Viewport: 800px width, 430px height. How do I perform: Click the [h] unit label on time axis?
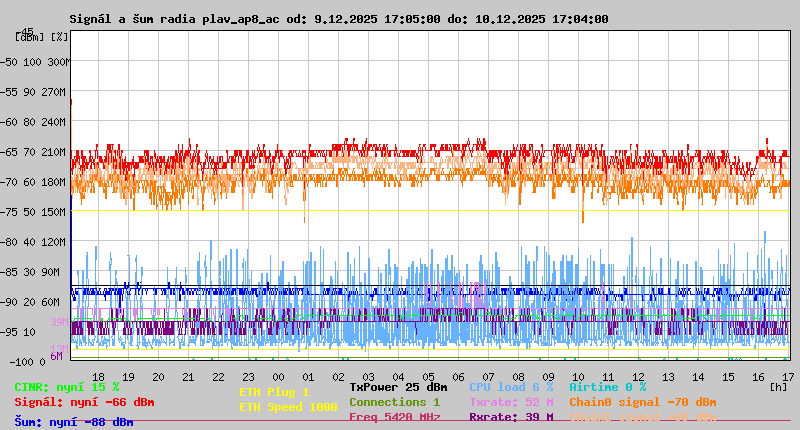(778, 386)
